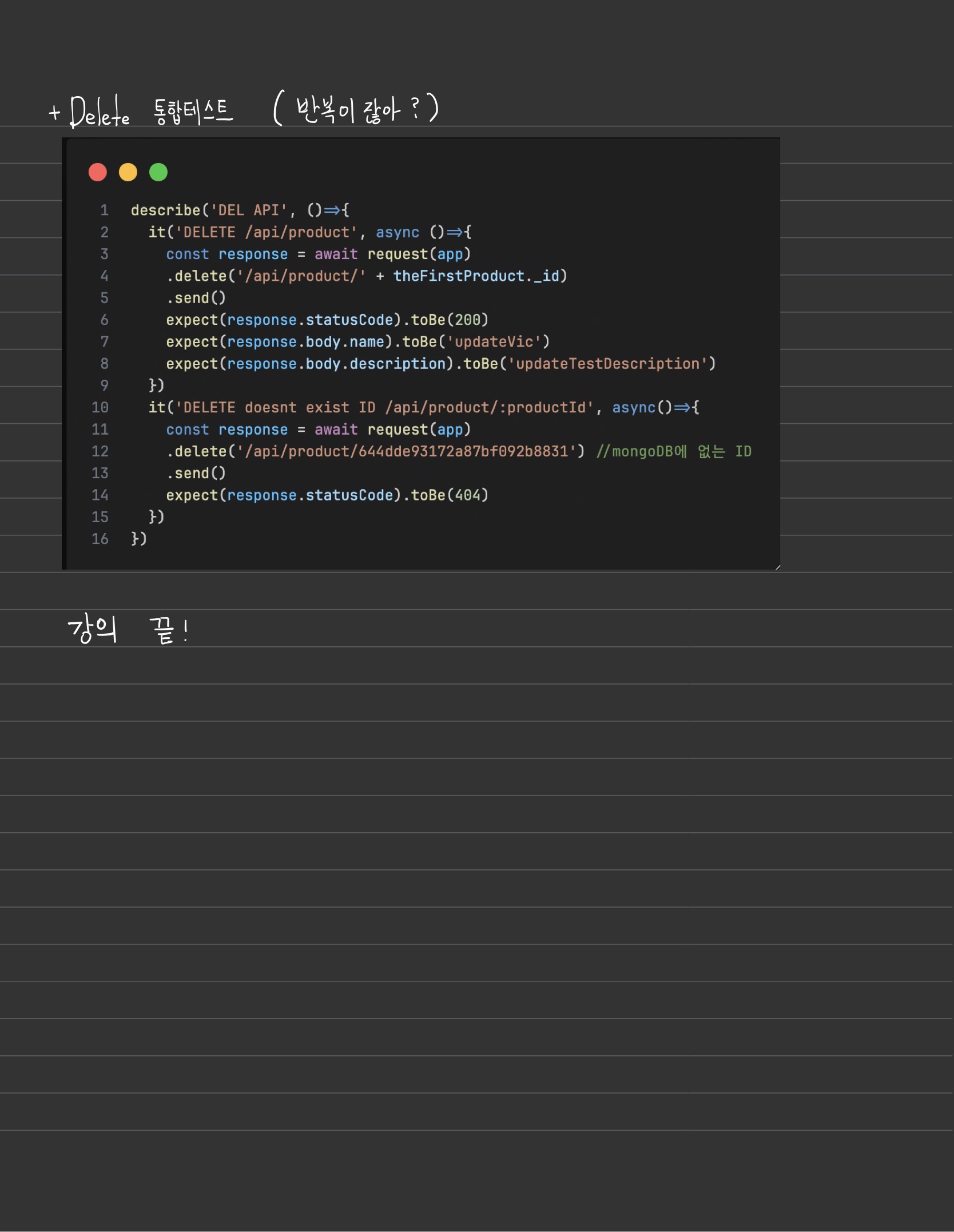954x1232 pixels.
Task: Click the string 'DELETE /api/product' on line 2
Action: (x=266, y=232)
